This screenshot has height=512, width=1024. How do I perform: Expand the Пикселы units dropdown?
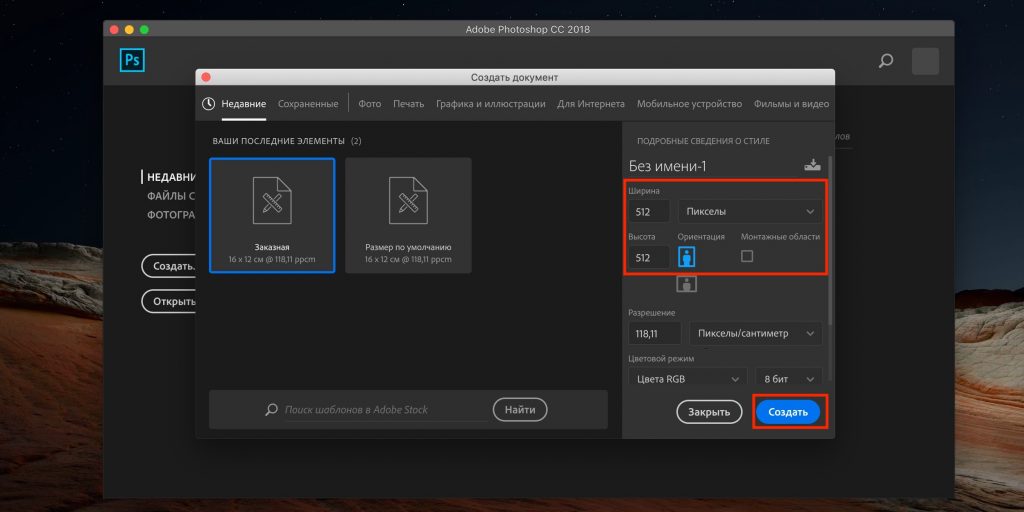[750, 212]
